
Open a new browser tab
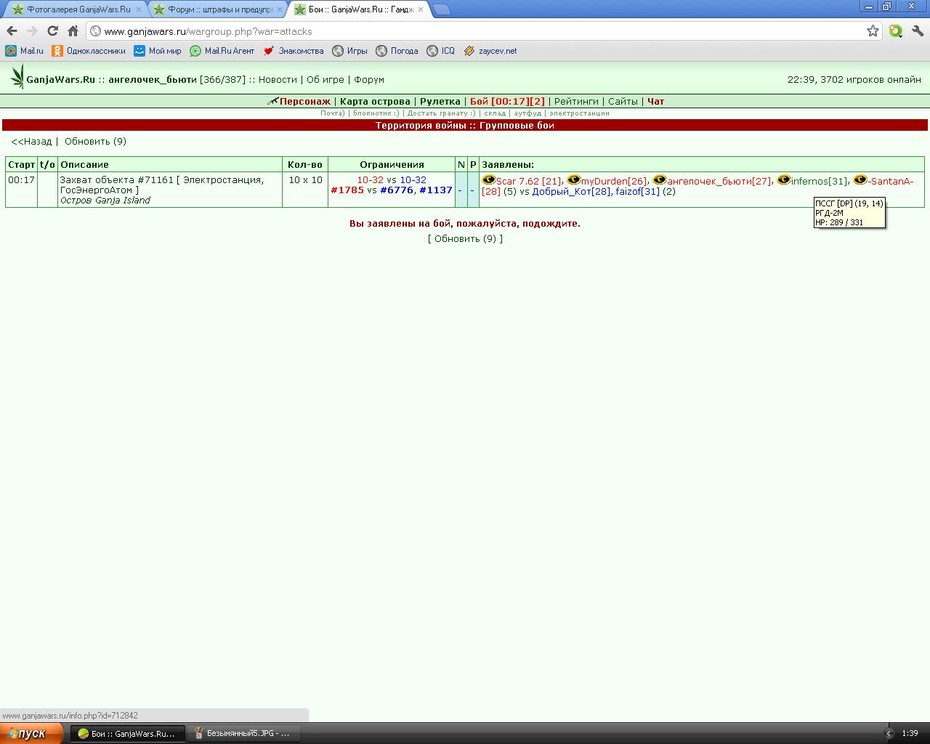click(x=441, y=9)
